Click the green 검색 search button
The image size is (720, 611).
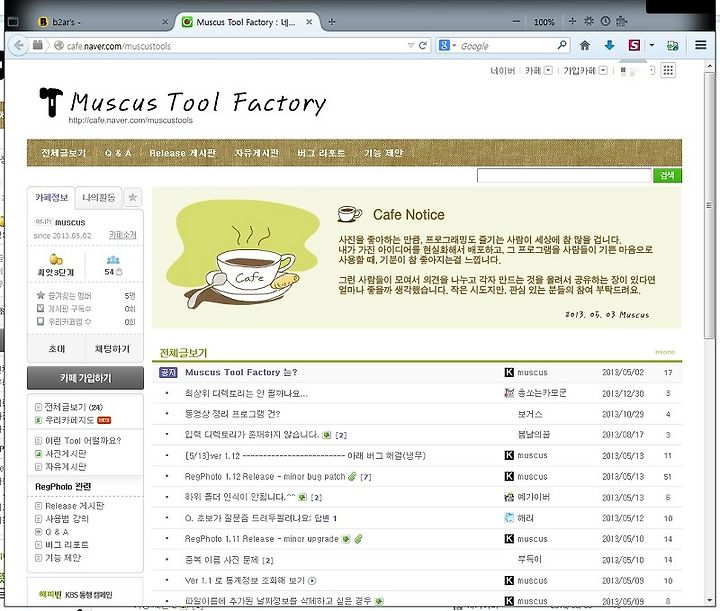click(667, 175)
